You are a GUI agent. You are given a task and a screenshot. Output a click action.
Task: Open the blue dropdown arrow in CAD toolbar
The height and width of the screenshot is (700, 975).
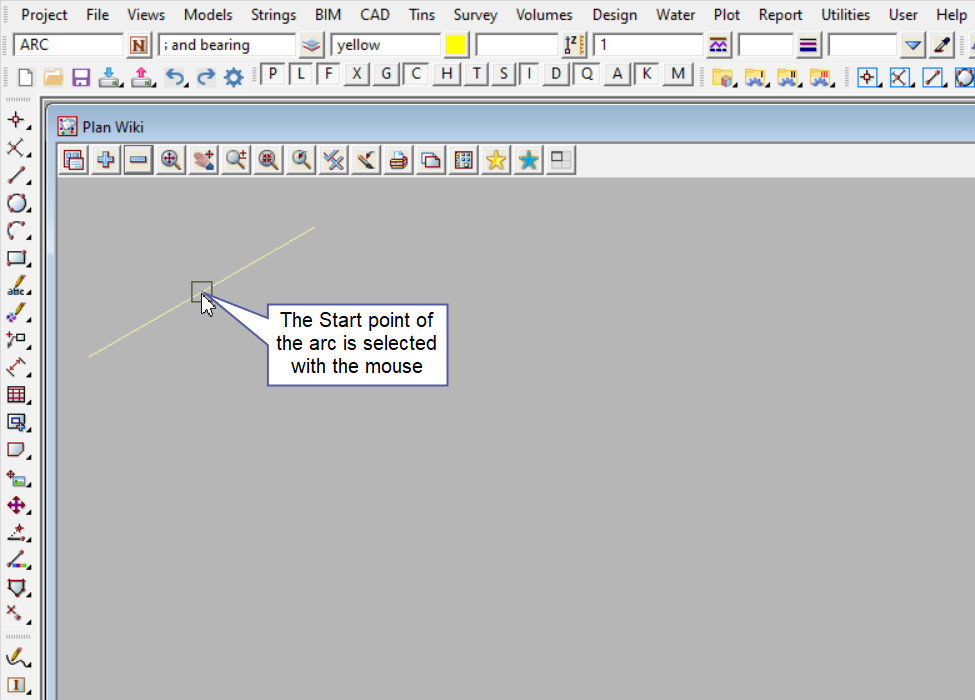click(912, 45)
